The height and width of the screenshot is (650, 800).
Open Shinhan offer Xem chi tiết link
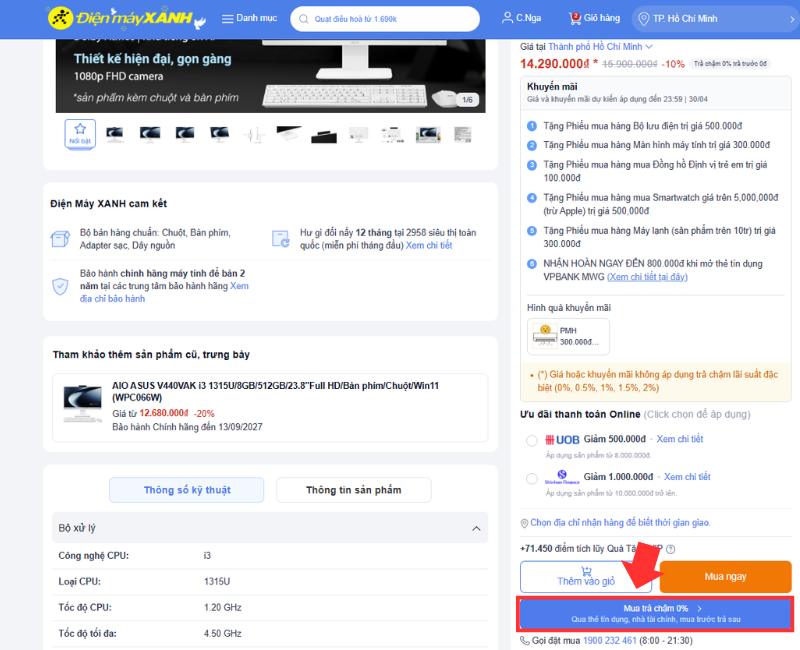(687, 477)
